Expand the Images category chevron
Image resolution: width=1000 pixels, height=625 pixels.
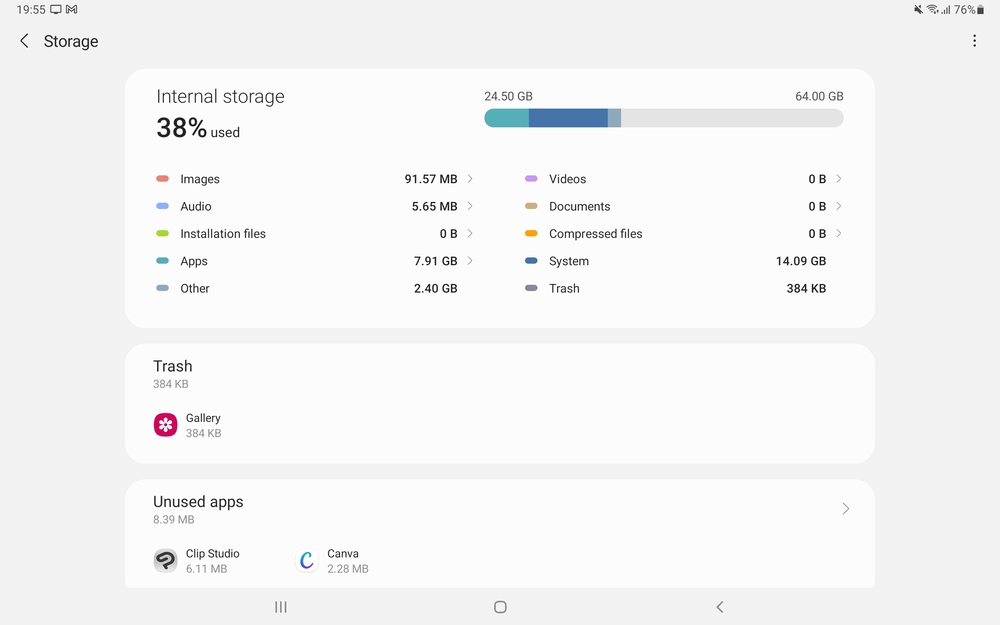[470, 179]
